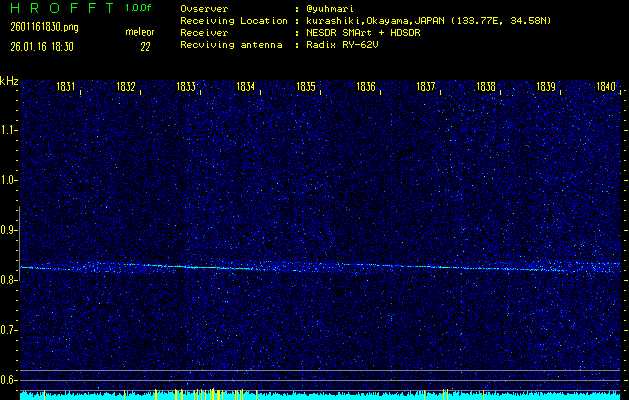Click the 0.6 frequency axis label
The width and height of the screenshot is (629, 400).
click(9, 379)
